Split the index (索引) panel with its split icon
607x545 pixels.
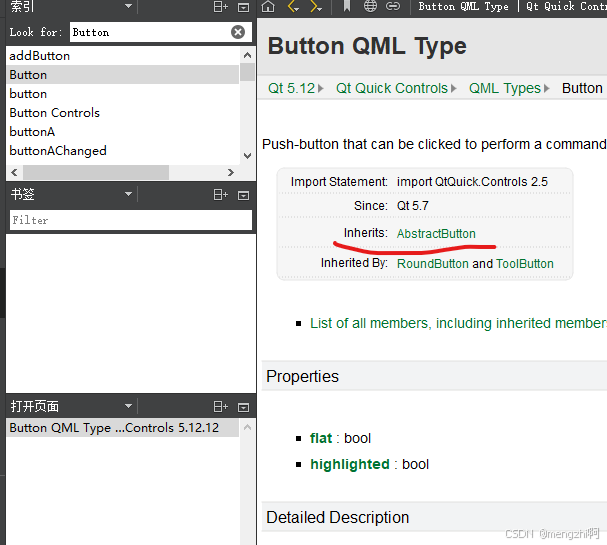coord(221,7)
